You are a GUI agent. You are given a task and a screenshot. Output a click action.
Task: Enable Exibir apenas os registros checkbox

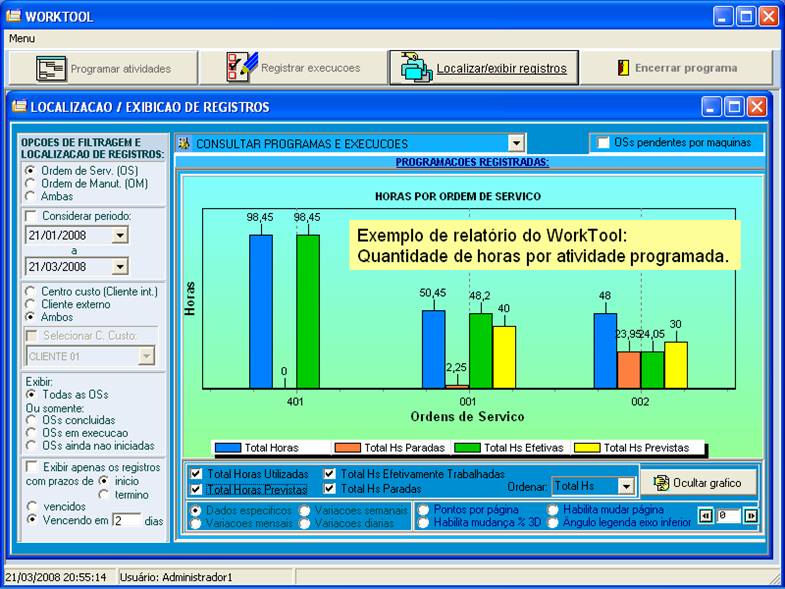[32, 467]
